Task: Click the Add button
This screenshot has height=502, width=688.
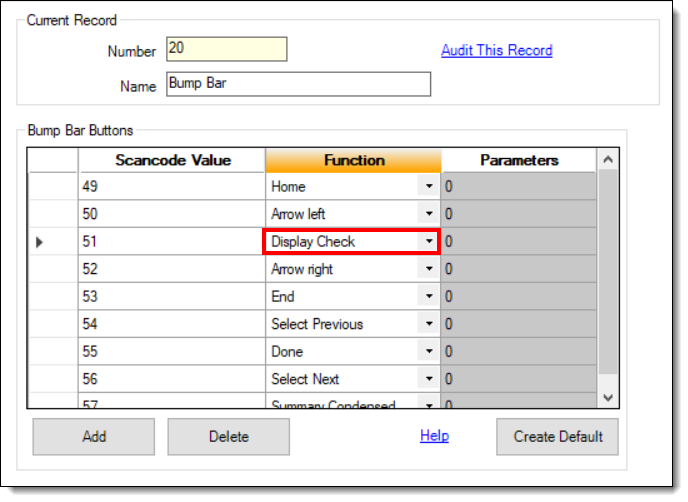Action: pos(93,437)
